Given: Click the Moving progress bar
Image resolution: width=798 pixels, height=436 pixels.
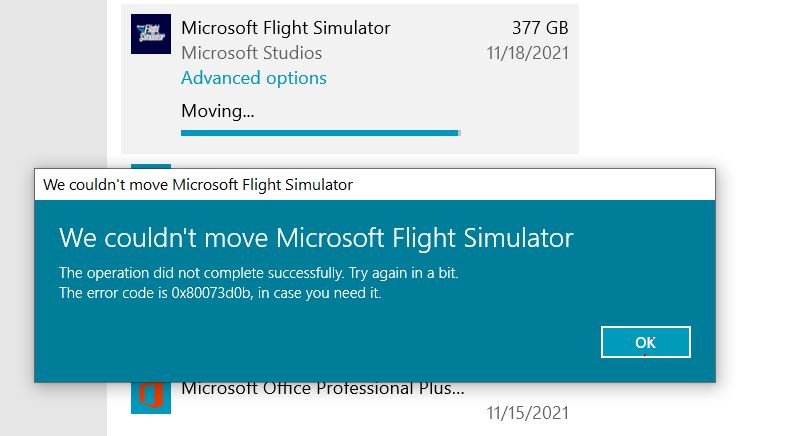Looking at the screenshot, I should point(320,132).
